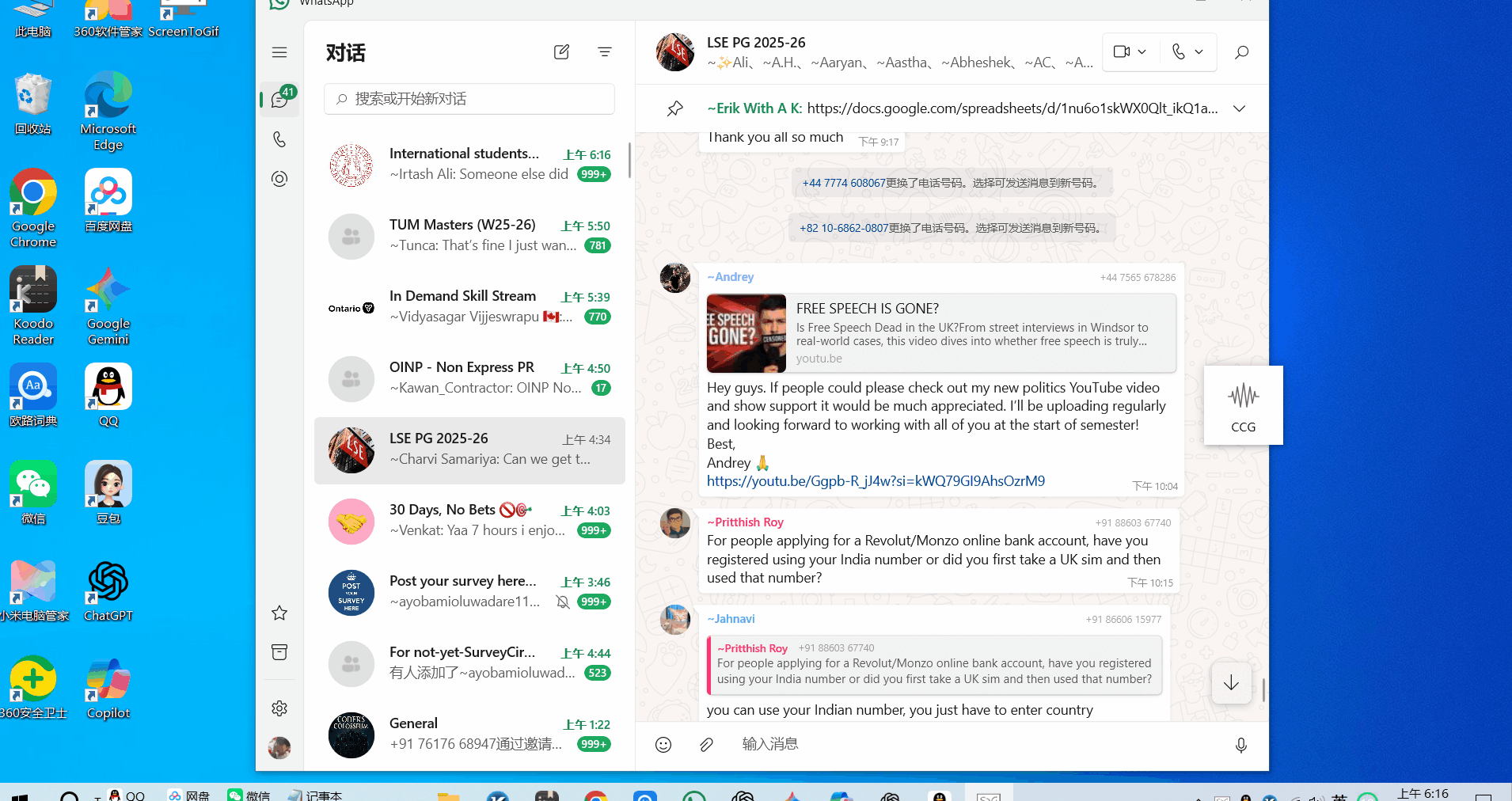1512x801 pixels.
Task: Record a voice message with microphone
Action: (x=1241, y=744)
